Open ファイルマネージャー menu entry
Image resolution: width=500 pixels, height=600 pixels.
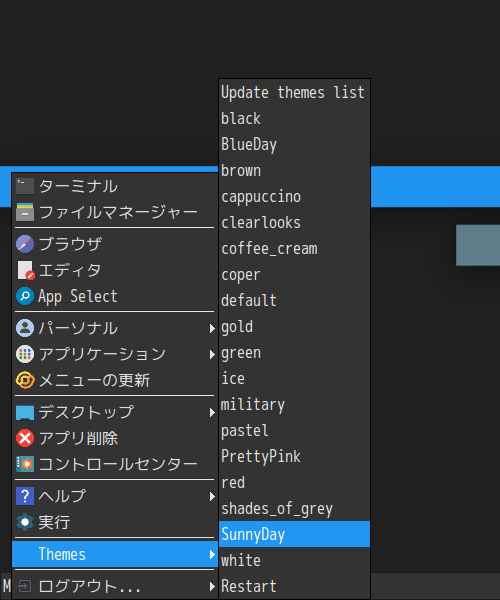tap(115, 212)
